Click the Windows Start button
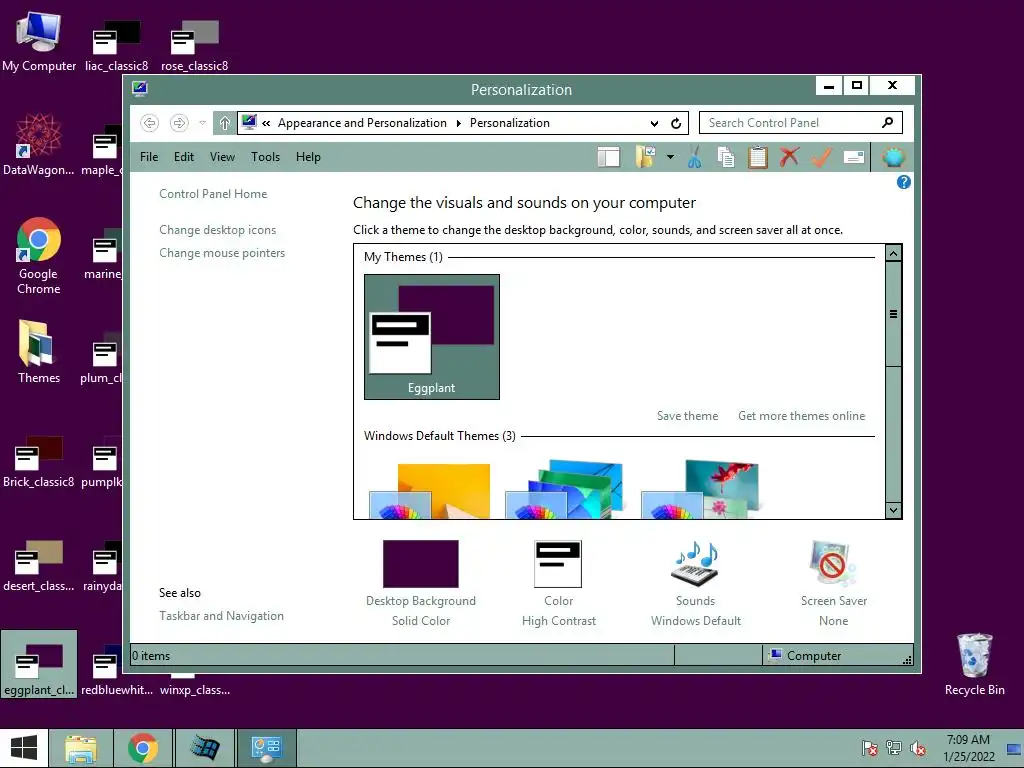Image resolution: width=1024 pixels, height=768 pixels. (24, 748)
